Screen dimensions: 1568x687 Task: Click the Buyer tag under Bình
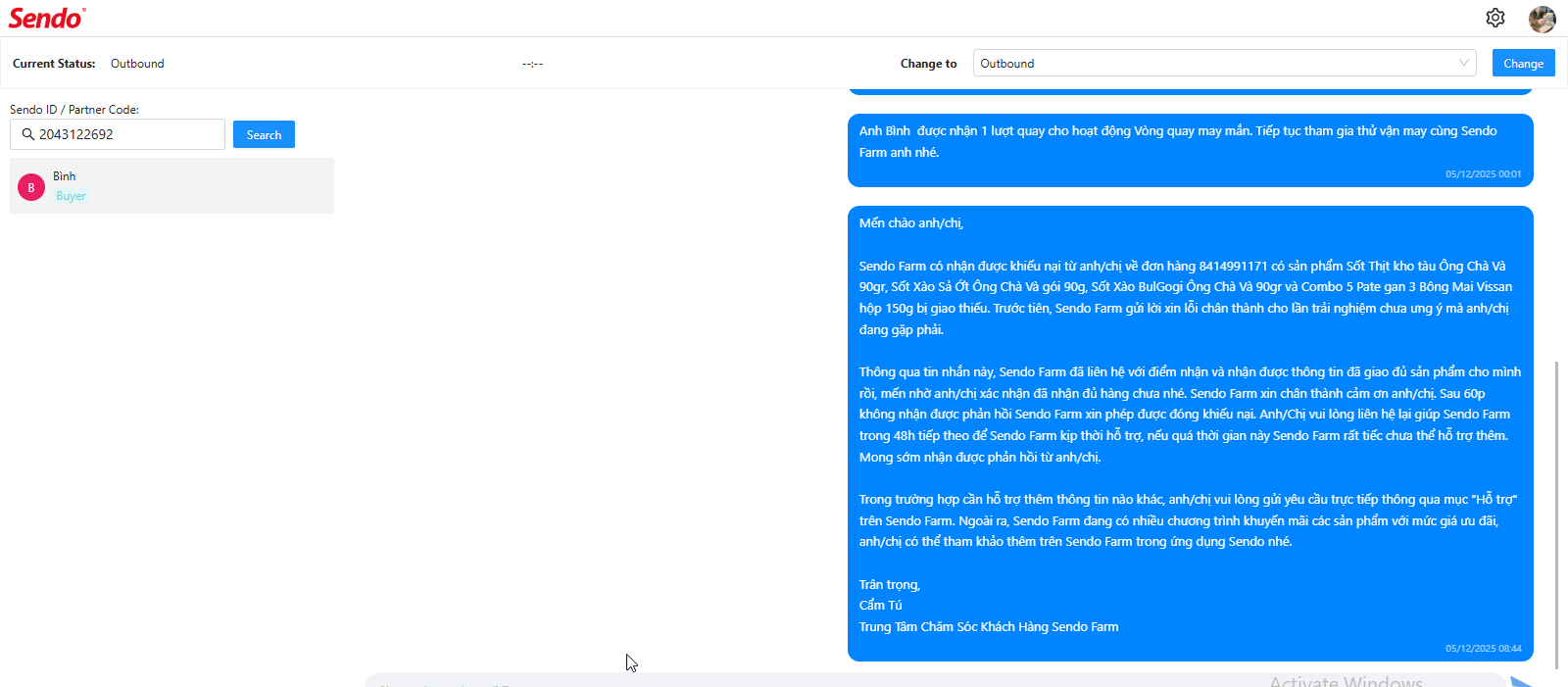pos(71,196)
